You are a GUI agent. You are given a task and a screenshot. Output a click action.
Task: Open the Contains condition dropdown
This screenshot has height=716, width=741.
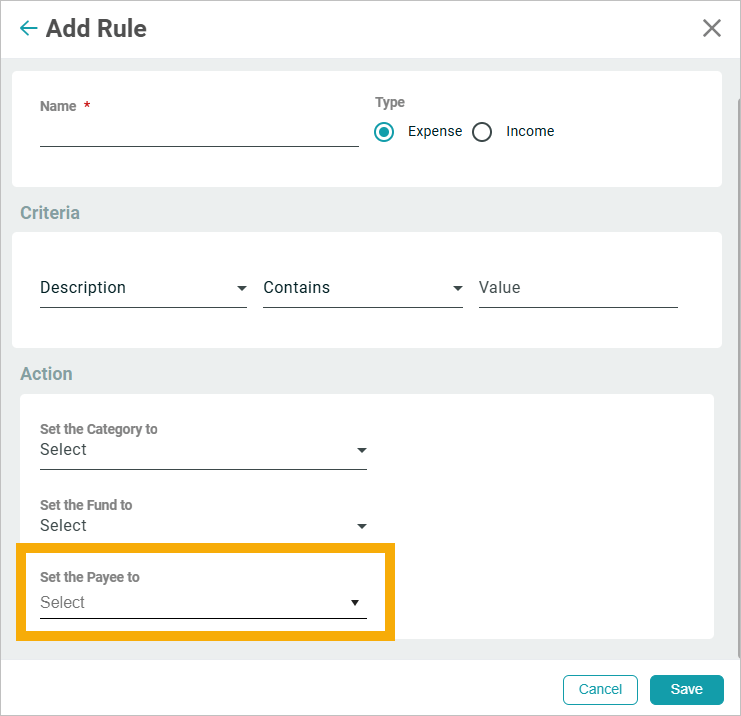362,288
